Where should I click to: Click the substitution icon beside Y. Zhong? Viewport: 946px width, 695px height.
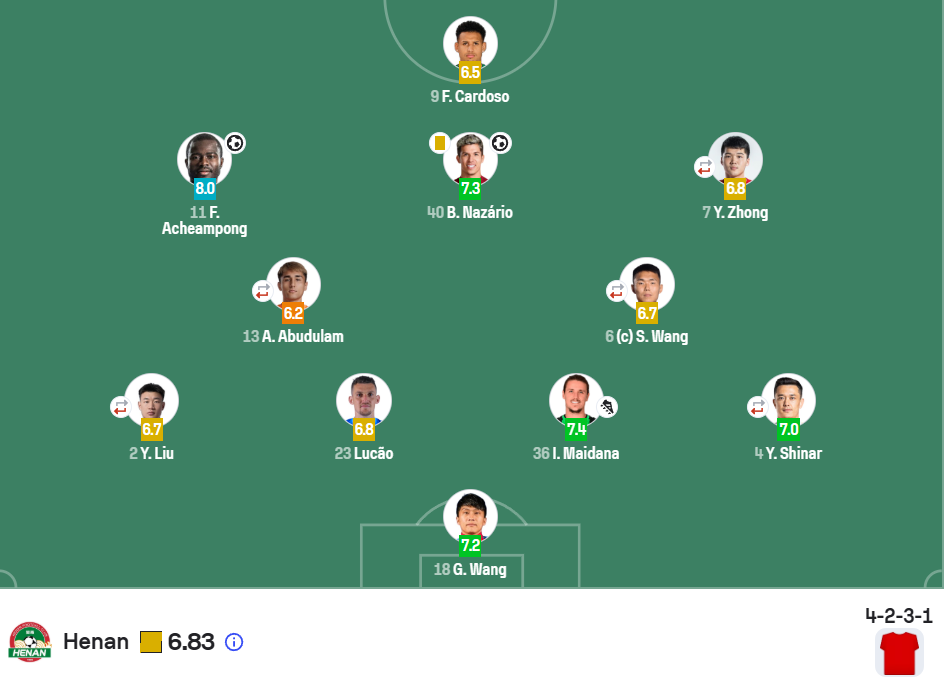(x=705, y=167)
